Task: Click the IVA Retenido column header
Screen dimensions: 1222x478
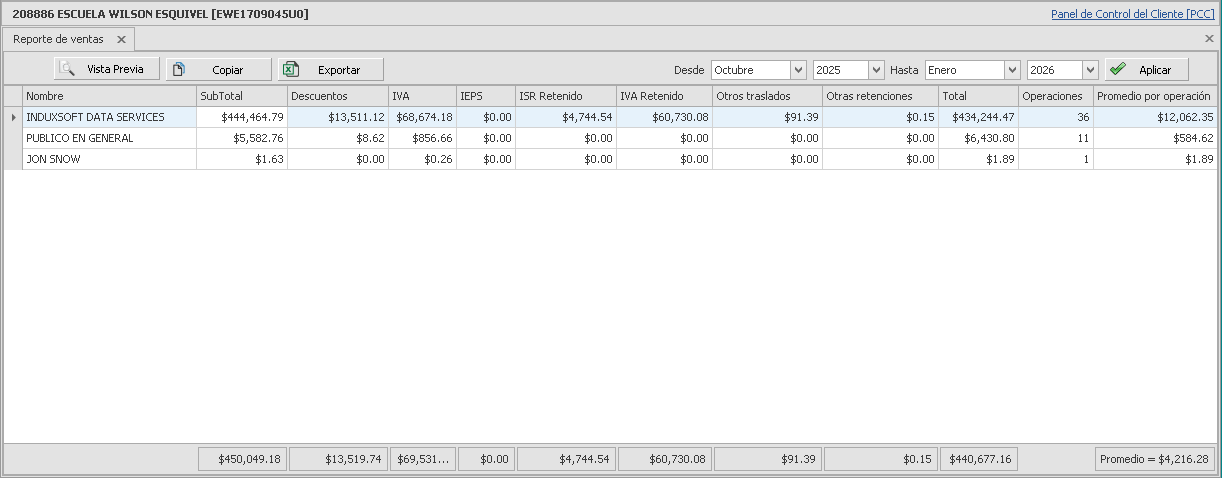Action: coord(663,96)
